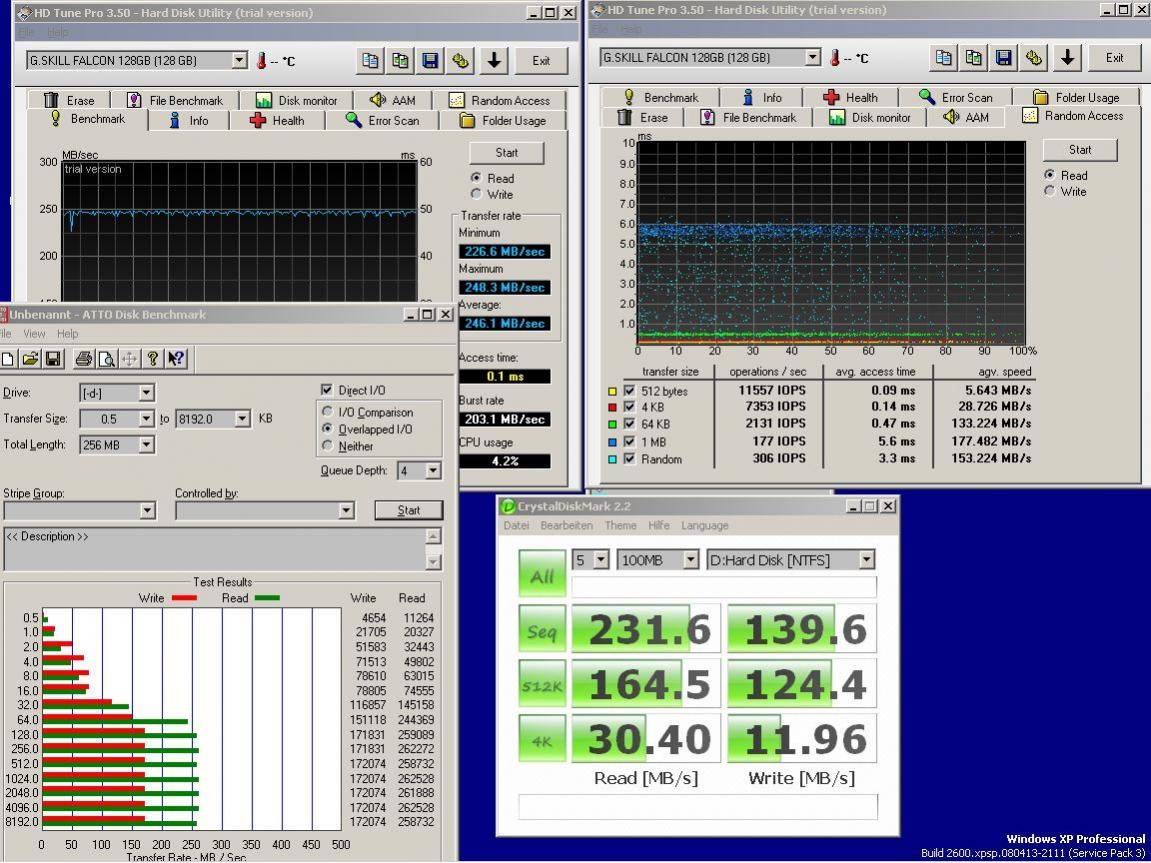The height and width of the screenshot is (863, 1151).
Task: Click options icon in right HD Tune toolbar
Action: [1034, 58]
